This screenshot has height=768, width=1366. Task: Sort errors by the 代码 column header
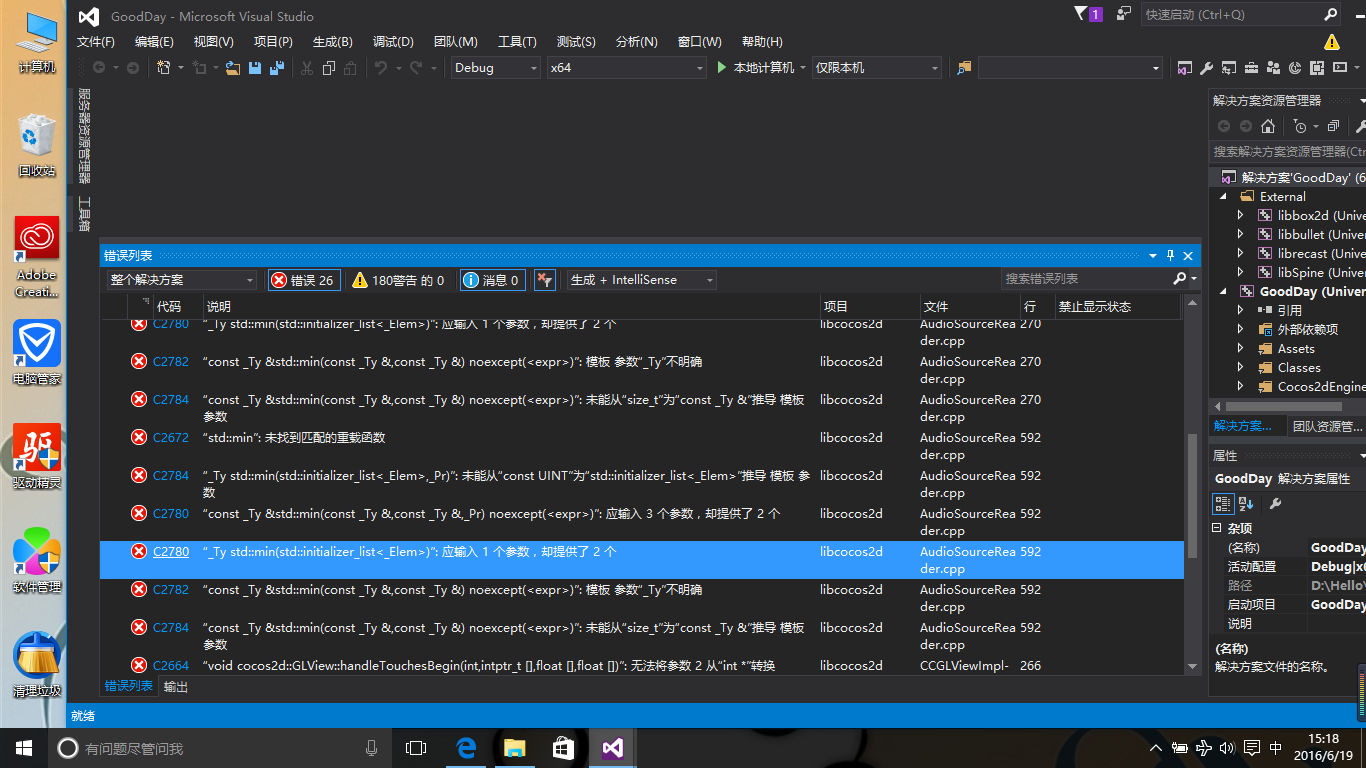pos(178,306)
